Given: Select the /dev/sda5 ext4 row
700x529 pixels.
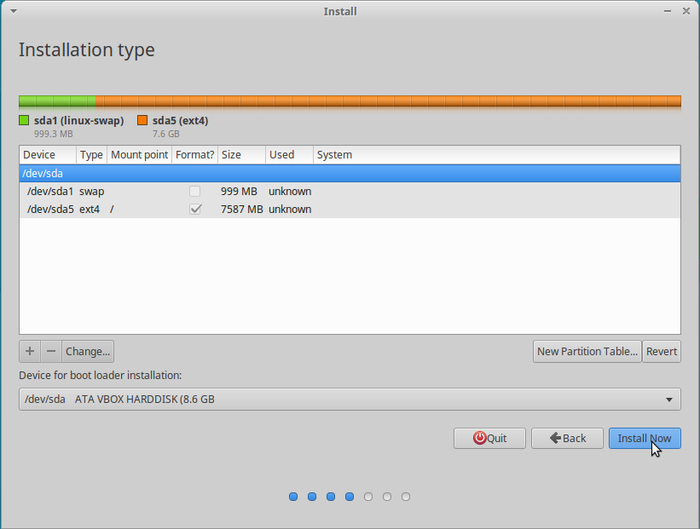Looking at the screenshot, I should click(x=350, y=209).
